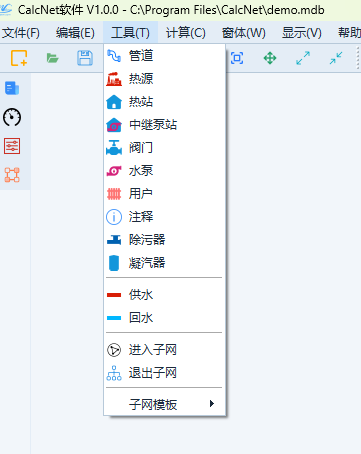This screenshot has width=361, height=454.
Task: Select the 热源 heat source factory icon
Action: tap(114, 79)
